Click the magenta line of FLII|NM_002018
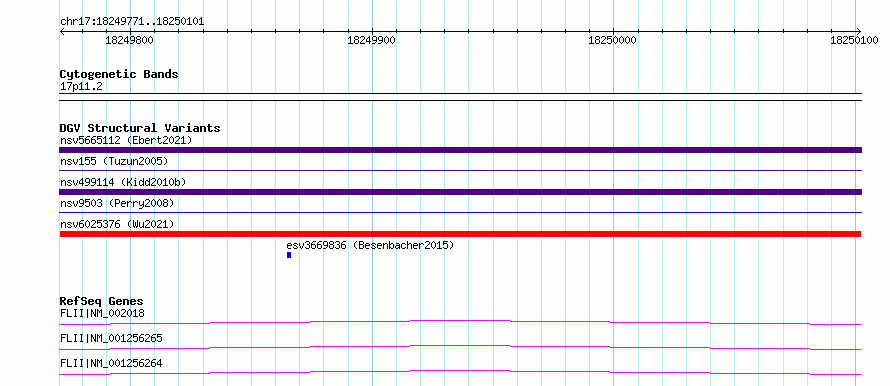The image size is (890, 386). coord(460,322)
